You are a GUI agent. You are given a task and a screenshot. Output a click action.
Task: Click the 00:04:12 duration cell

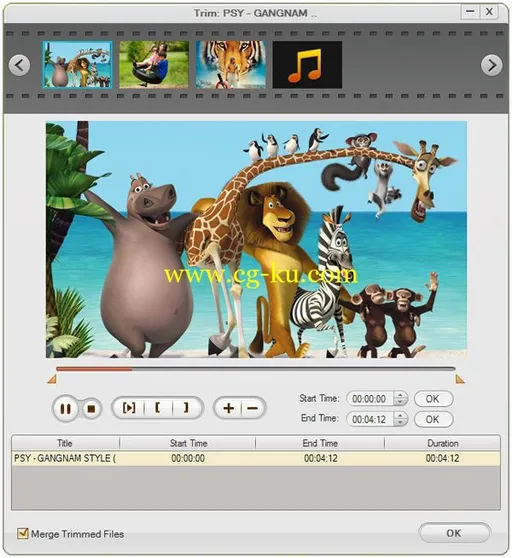[x=442, y=458]
